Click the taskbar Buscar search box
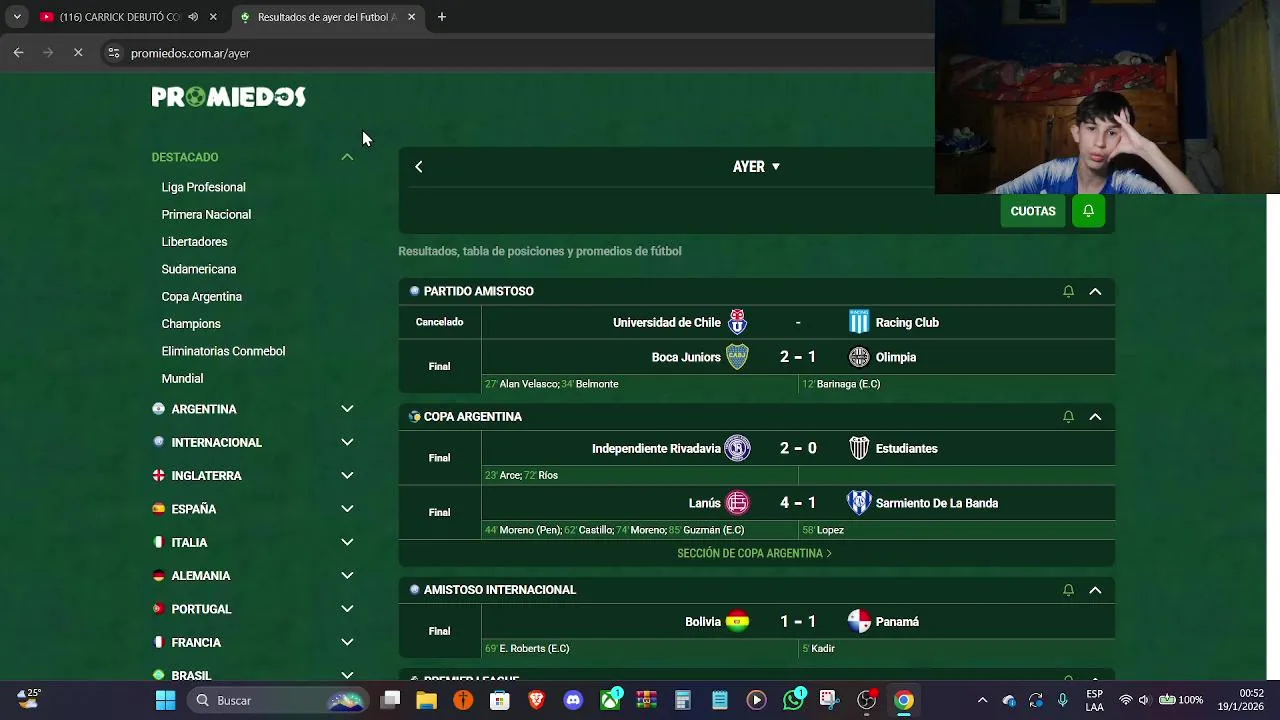Screen dimensions: 1280x720 point(277,700)
